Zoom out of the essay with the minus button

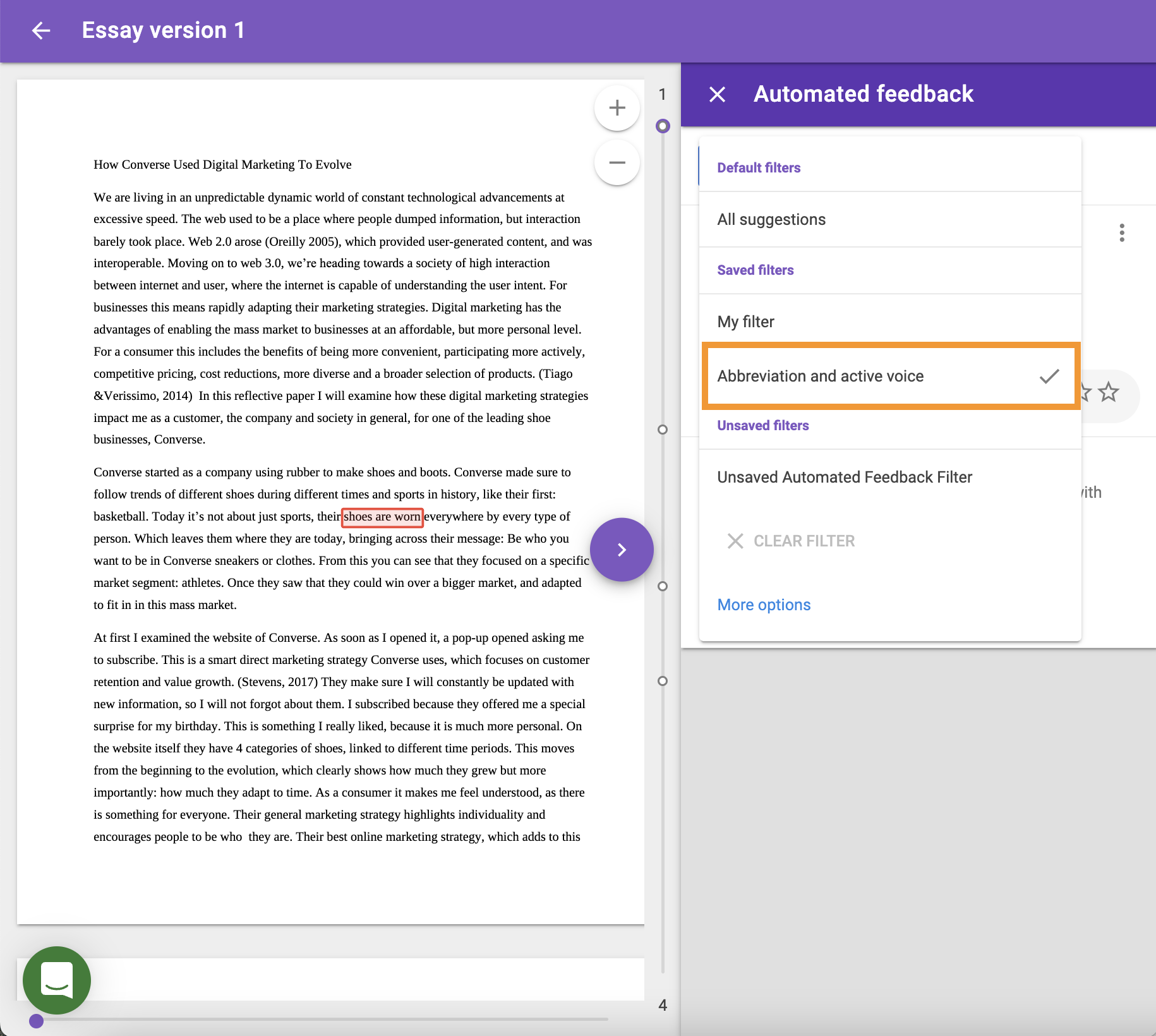pos(617,163)
